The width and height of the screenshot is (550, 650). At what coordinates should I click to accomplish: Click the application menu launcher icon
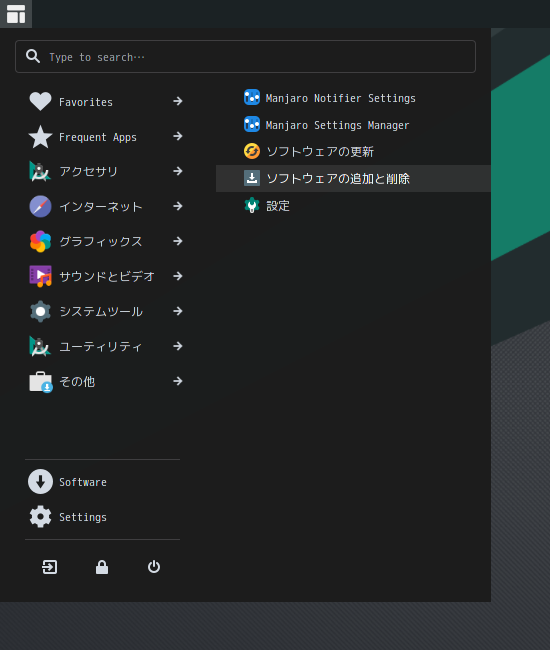coord(16,14)
